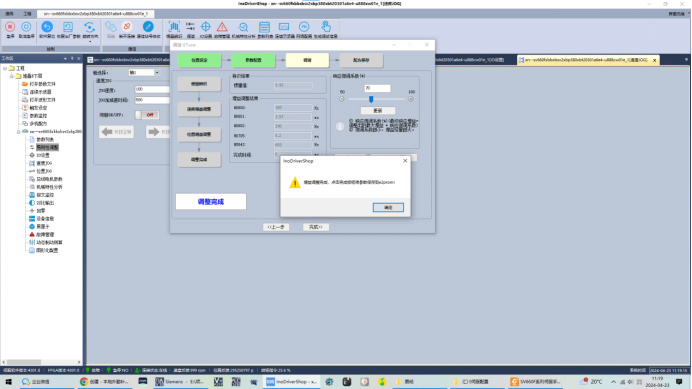Click round increase button beside slider at 100
Image resolution: width=692 pixels, height=389 pixels.
pyautogui.click(x=411, y=99)
